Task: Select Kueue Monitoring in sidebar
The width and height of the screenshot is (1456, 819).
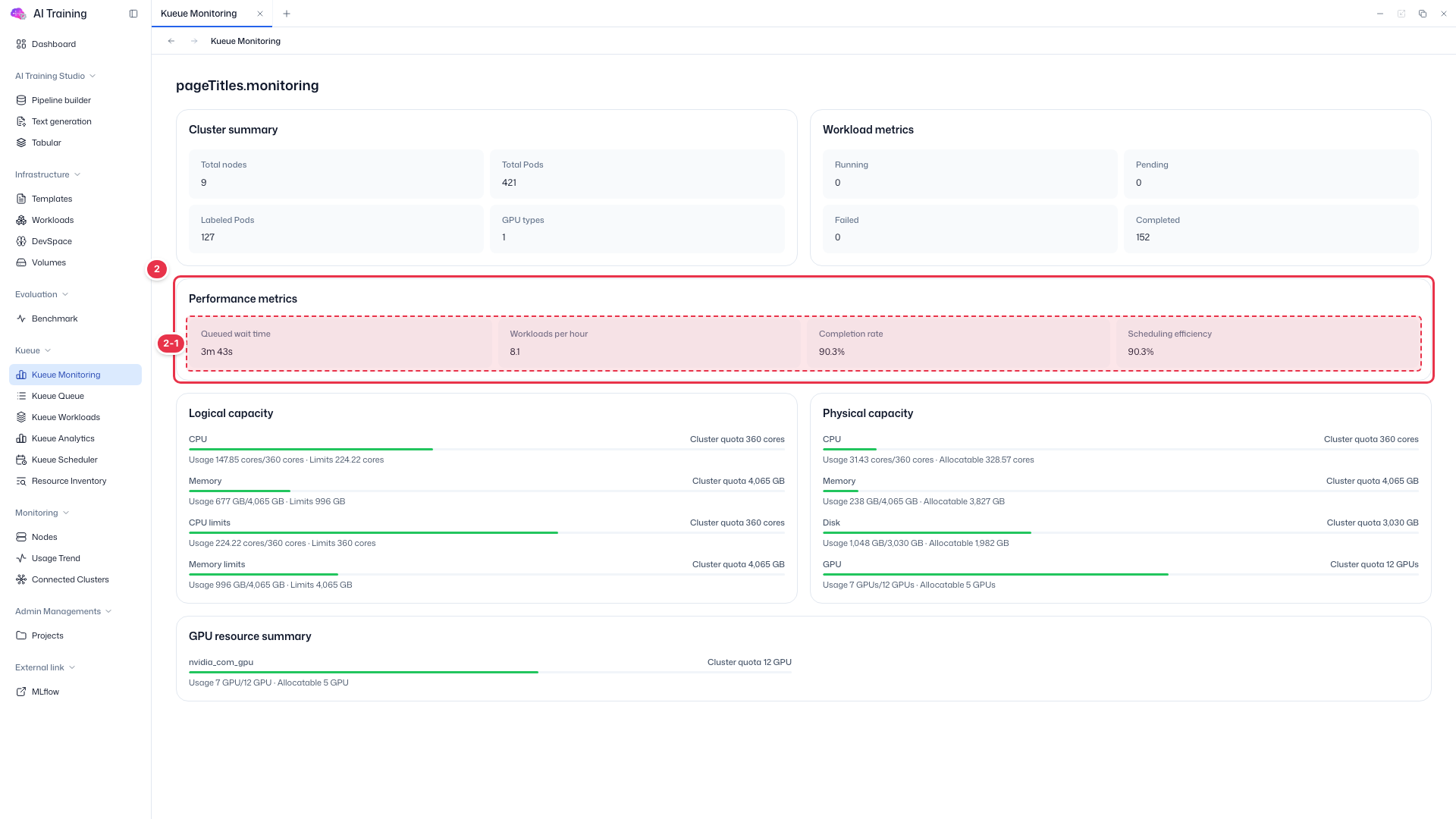Action: 75,375
